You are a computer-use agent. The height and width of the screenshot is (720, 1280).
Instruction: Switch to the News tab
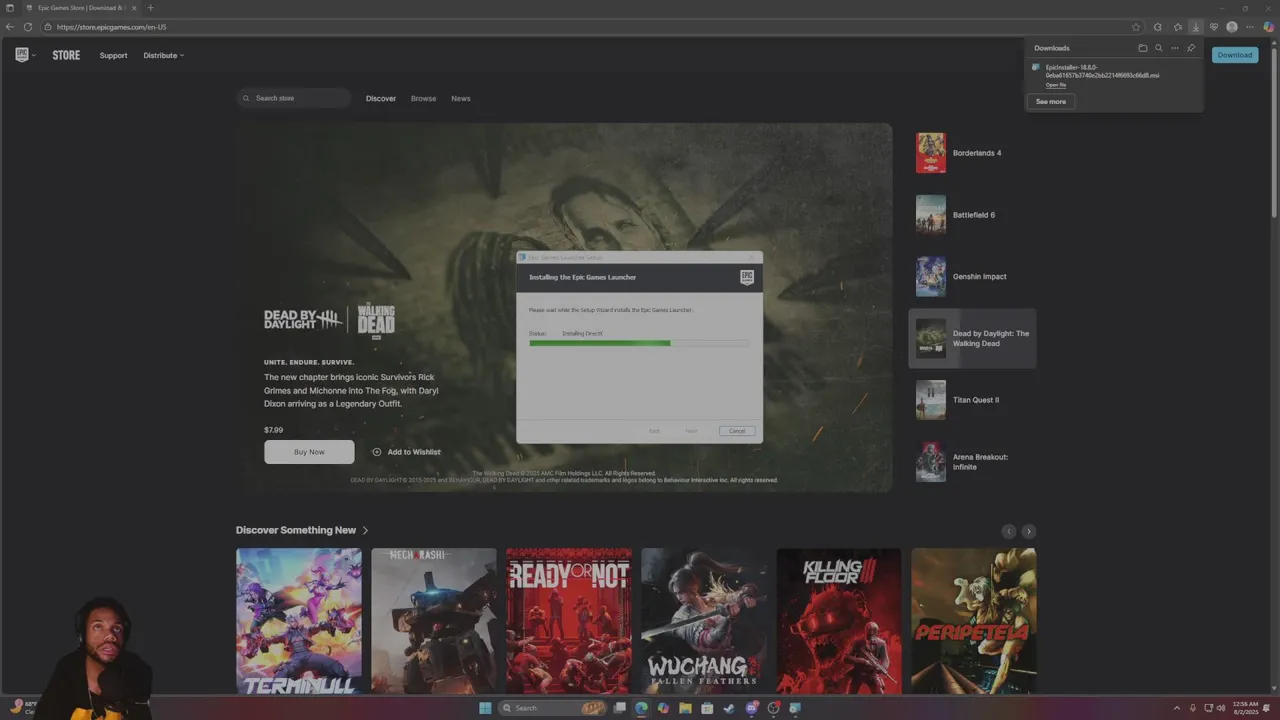tap(461, 98)
